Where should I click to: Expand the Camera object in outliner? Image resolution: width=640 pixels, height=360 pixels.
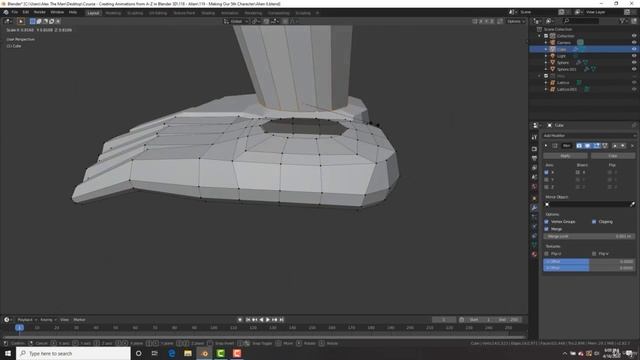pyautogui.click(x=546, y=42)
